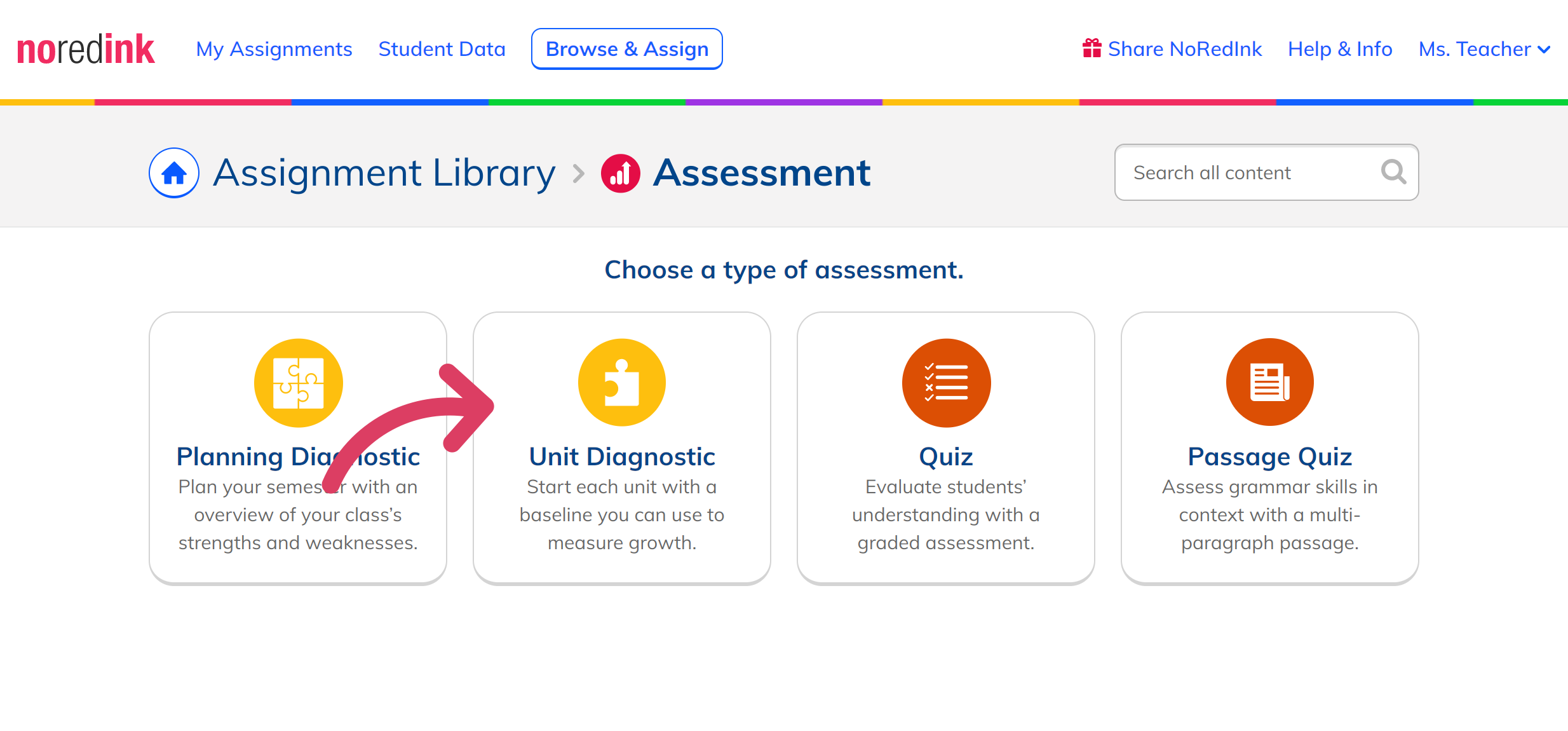Choose the Quiz card title
This screenshot has width=1568, height=731.
946,456
